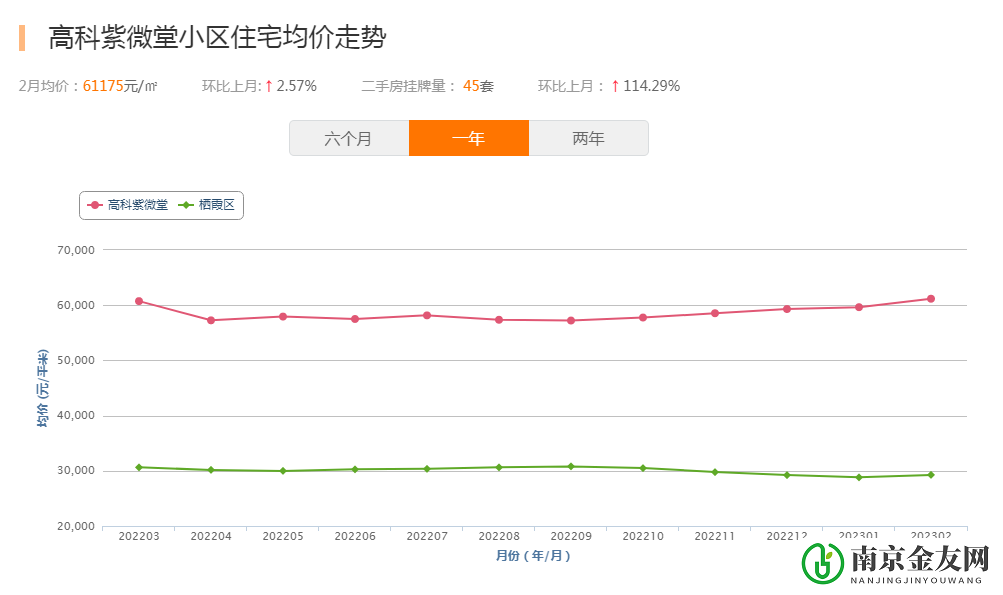
Task: Click the pink dot marker in the legend
Action: pos(93,204)
